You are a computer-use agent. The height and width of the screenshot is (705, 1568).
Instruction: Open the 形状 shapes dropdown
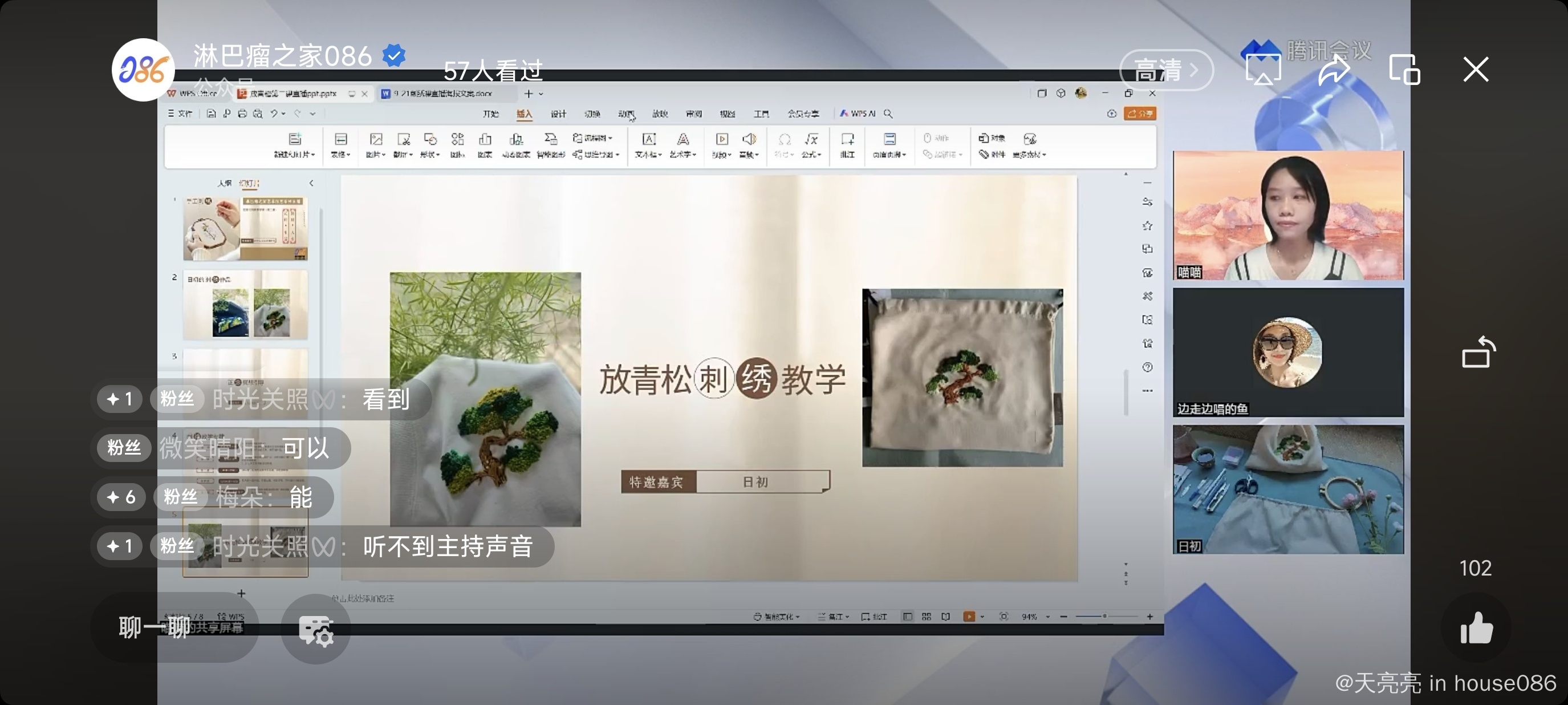[430, 145]
